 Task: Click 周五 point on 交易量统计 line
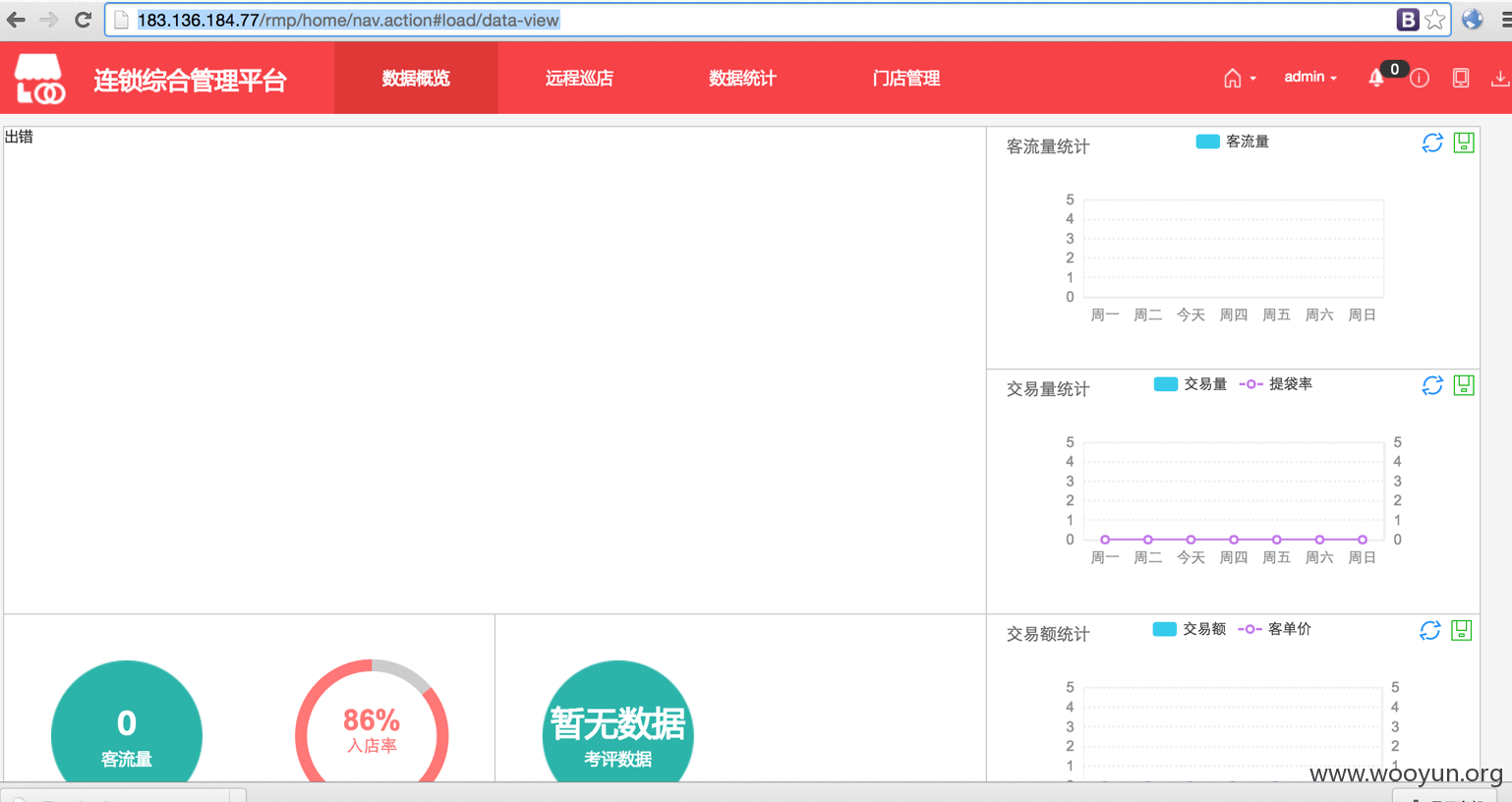(1277, 540)
